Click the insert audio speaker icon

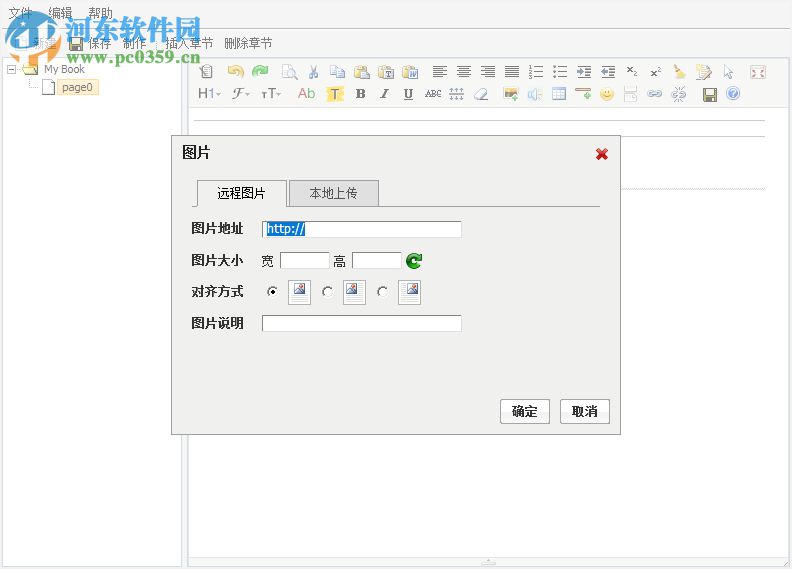pyautogui.click(x=534, y=94)
